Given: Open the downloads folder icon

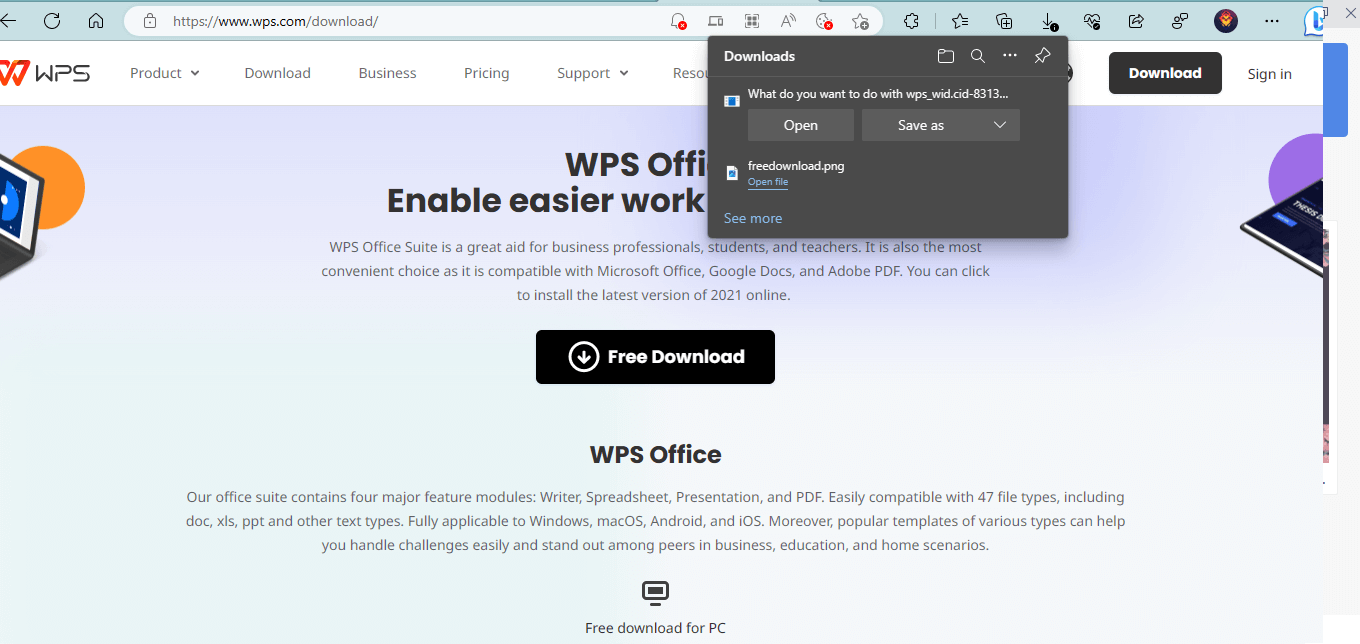Looking at the screenshot, I should point(946,56).
